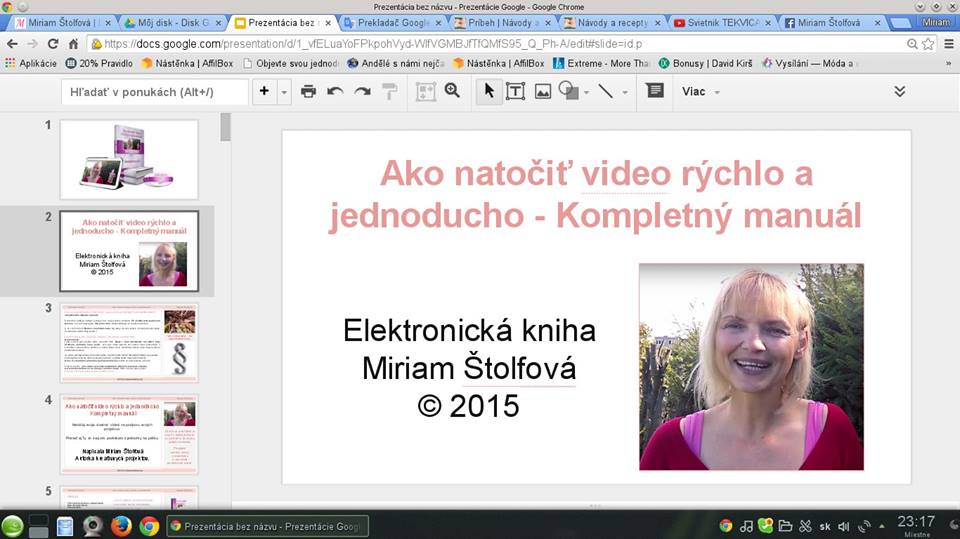Select slide 1 thumbnail with book cover

(x=129, y=159)
